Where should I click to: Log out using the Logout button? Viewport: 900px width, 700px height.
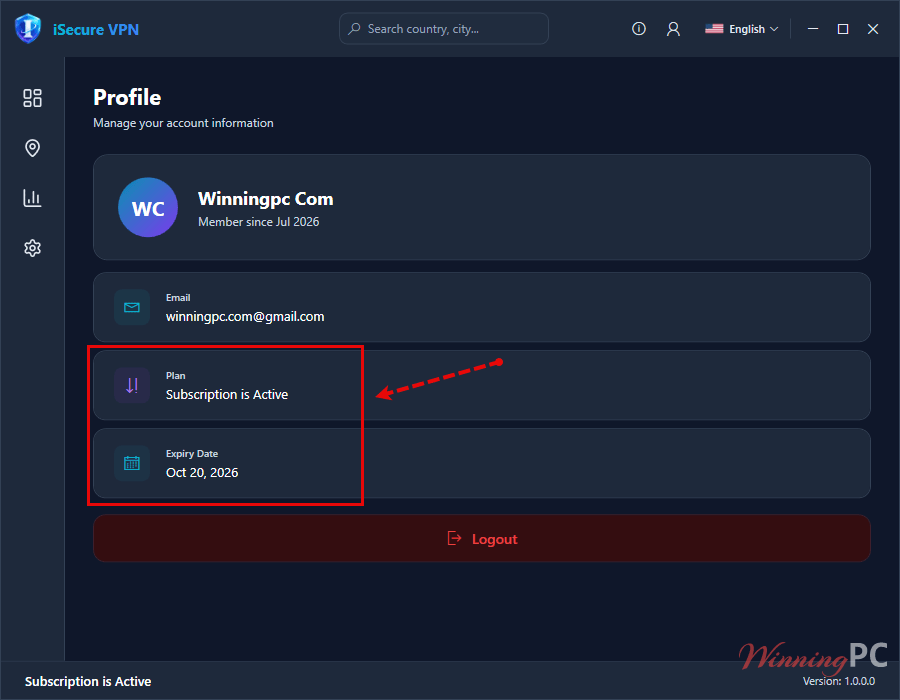pos(482,539)
